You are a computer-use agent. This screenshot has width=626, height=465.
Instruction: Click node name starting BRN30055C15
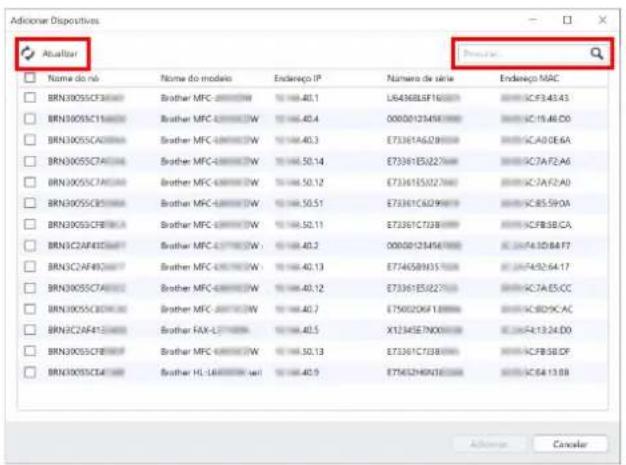tap(87, 119)
